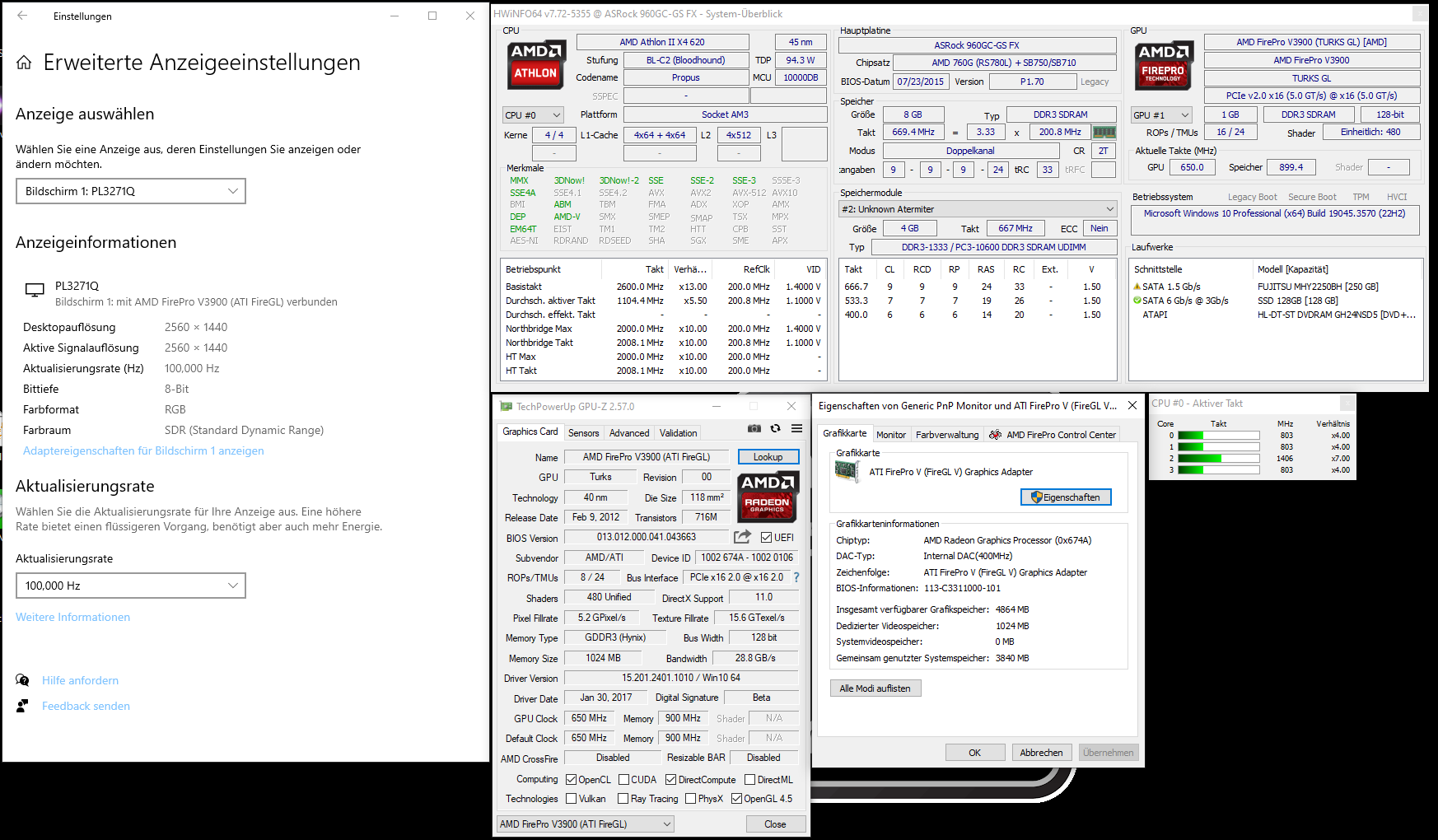The width and height of the screenshot is (1438, 840).
Task: Click the Core 2 clock bar
Action: tap(1219, 459)
